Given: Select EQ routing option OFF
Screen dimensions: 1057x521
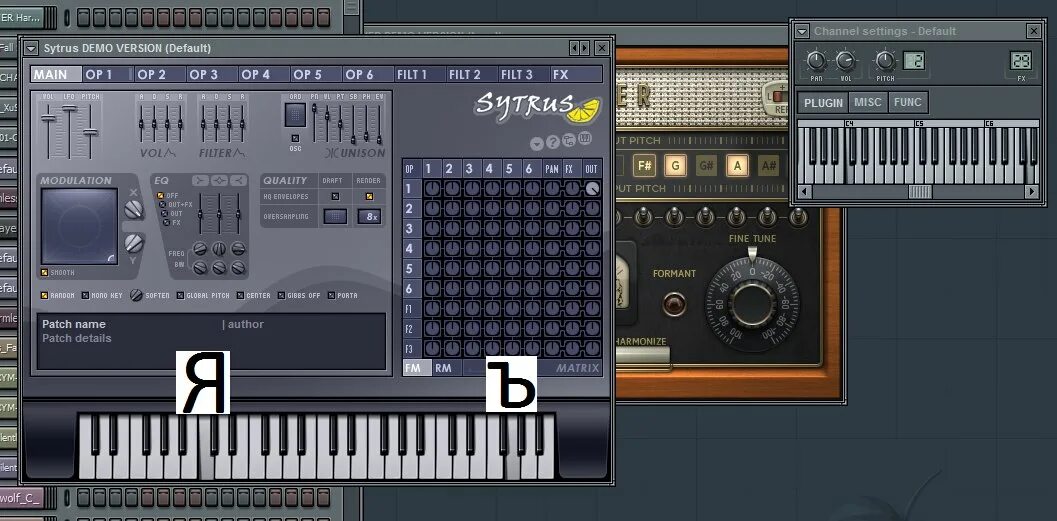Looking at the screenshot, I should [160, 195].
